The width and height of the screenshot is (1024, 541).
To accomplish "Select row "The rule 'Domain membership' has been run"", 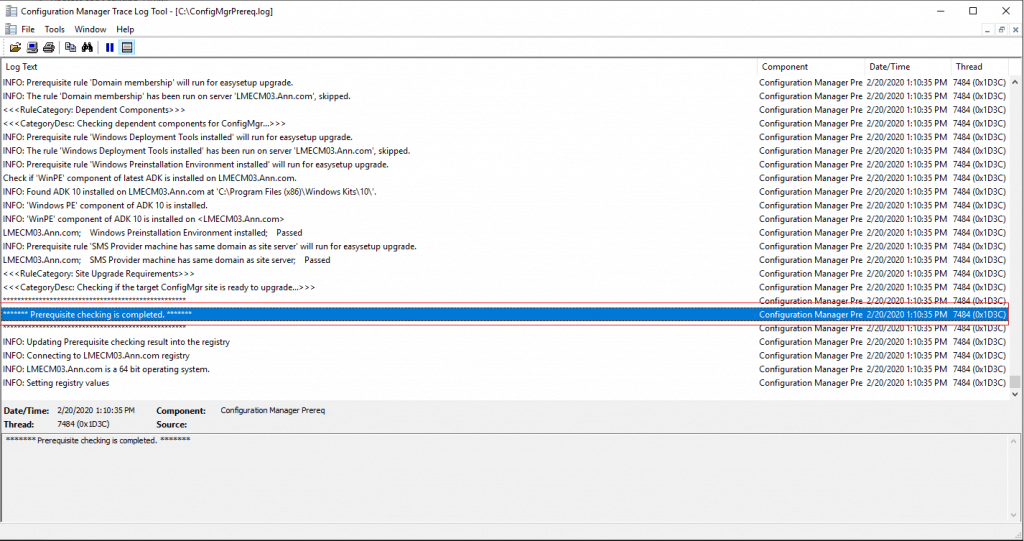I will (505, 96).
